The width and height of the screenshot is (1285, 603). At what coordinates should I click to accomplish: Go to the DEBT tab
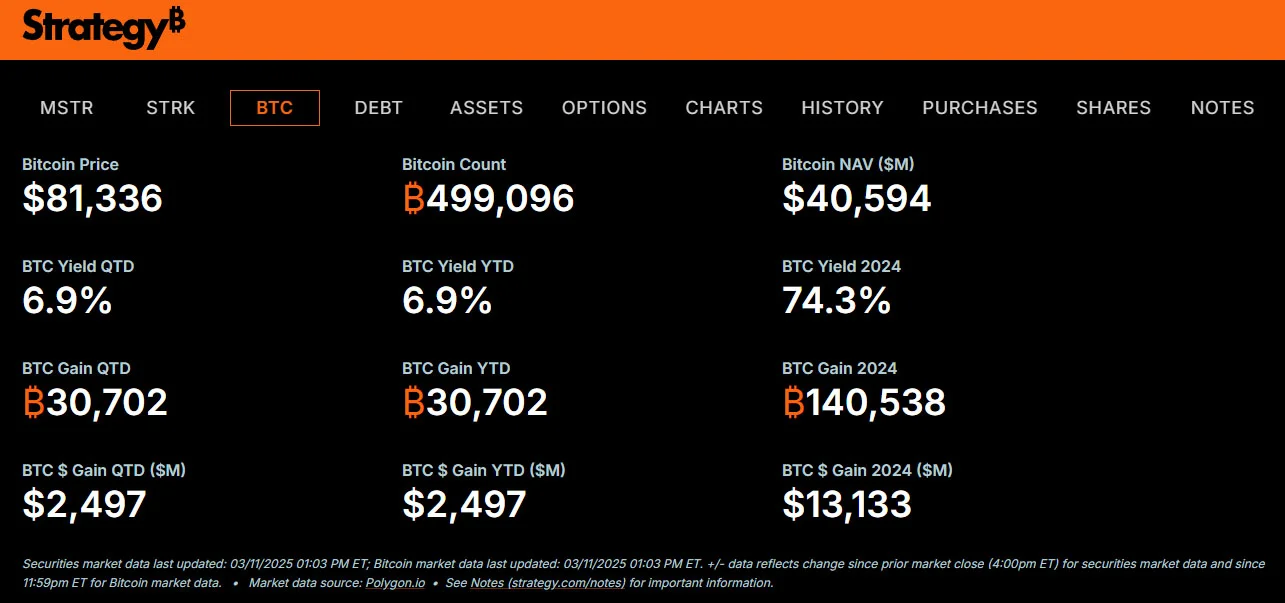pos(379,108)
